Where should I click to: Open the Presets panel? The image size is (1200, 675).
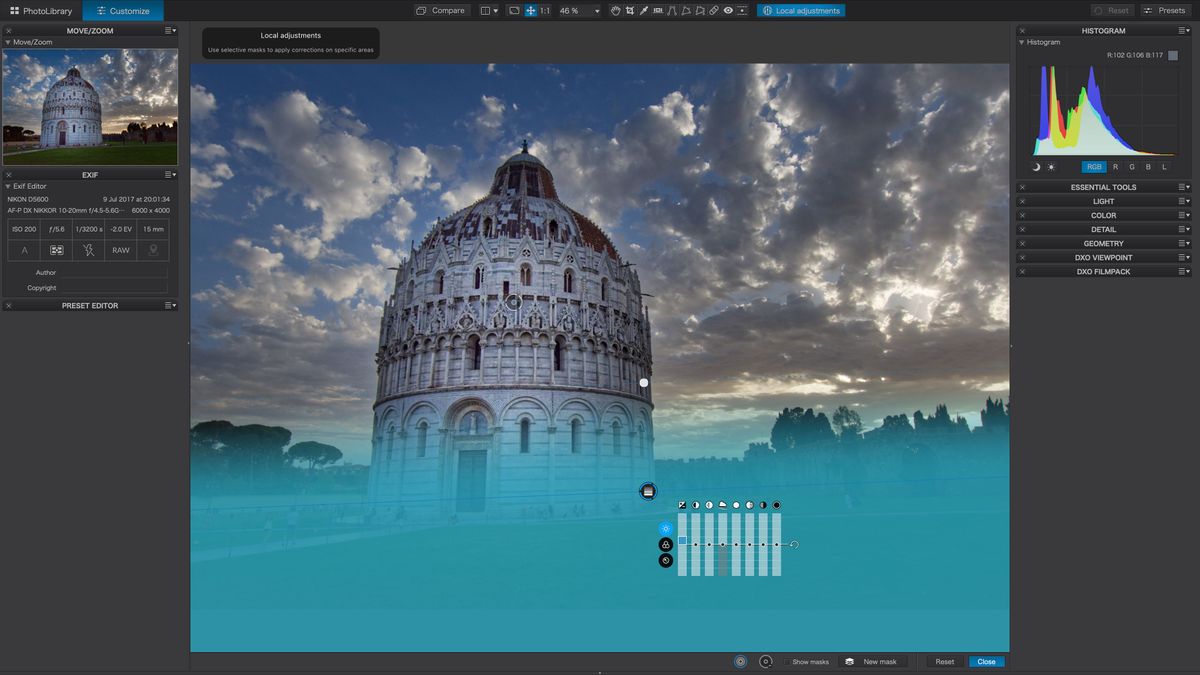1165,10
